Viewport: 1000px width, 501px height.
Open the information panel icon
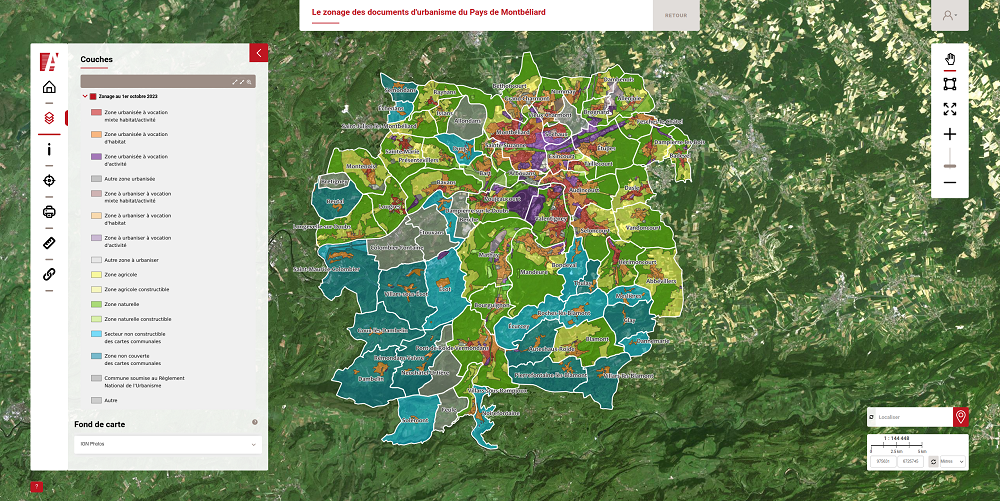pyautogui.click(x=49, y=149)
